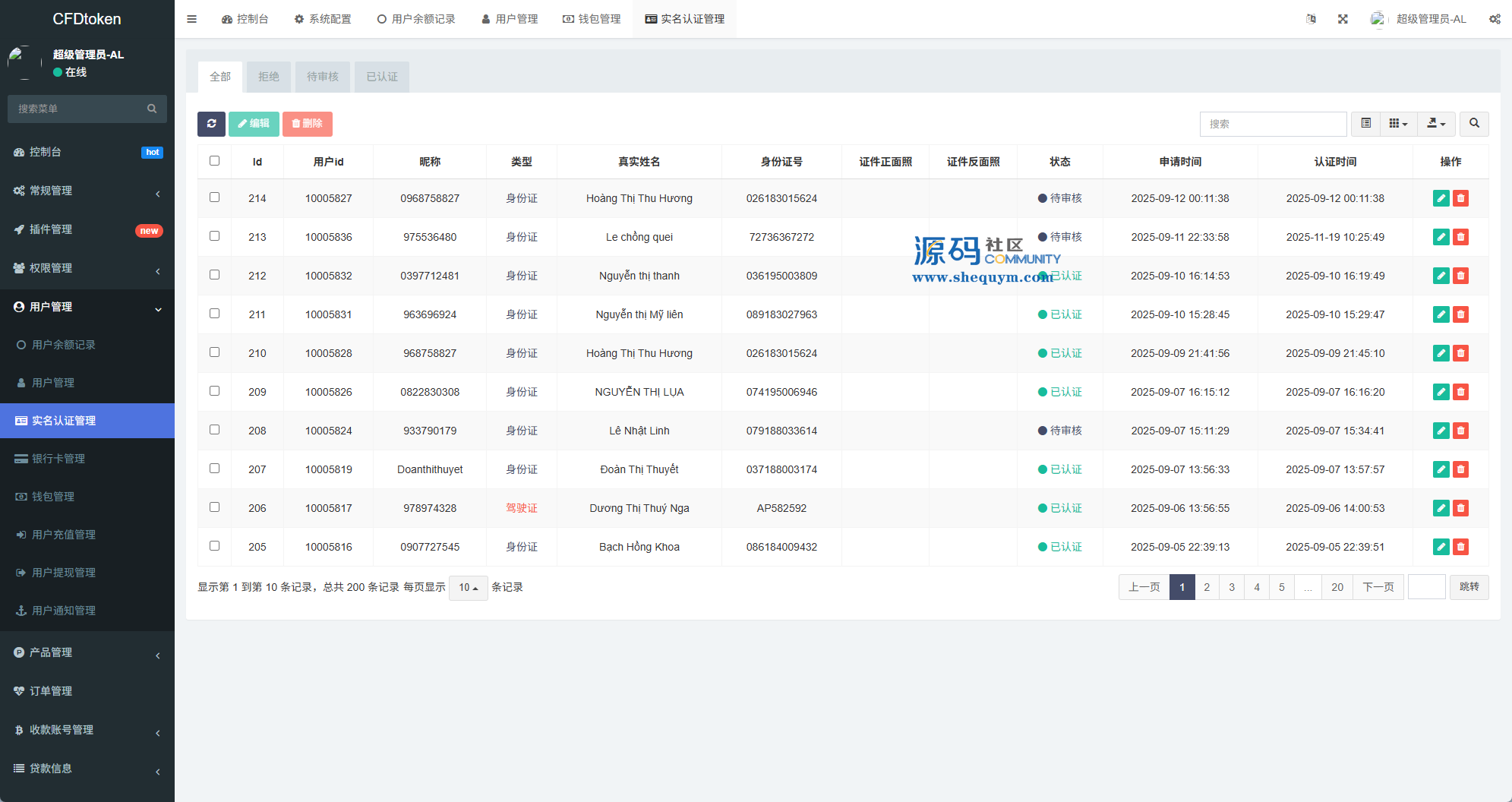Image resolution: width=1512 pixels, height=802 pixels.
Task: Click the red delete icon for row 205
Action: click(x=1460, y=547)
